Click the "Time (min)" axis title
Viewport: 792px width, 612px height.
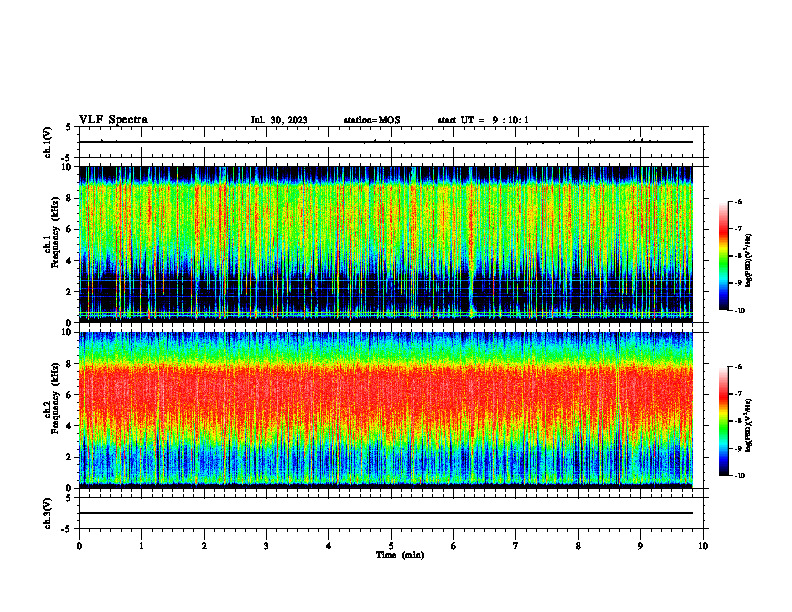point(400,555)
